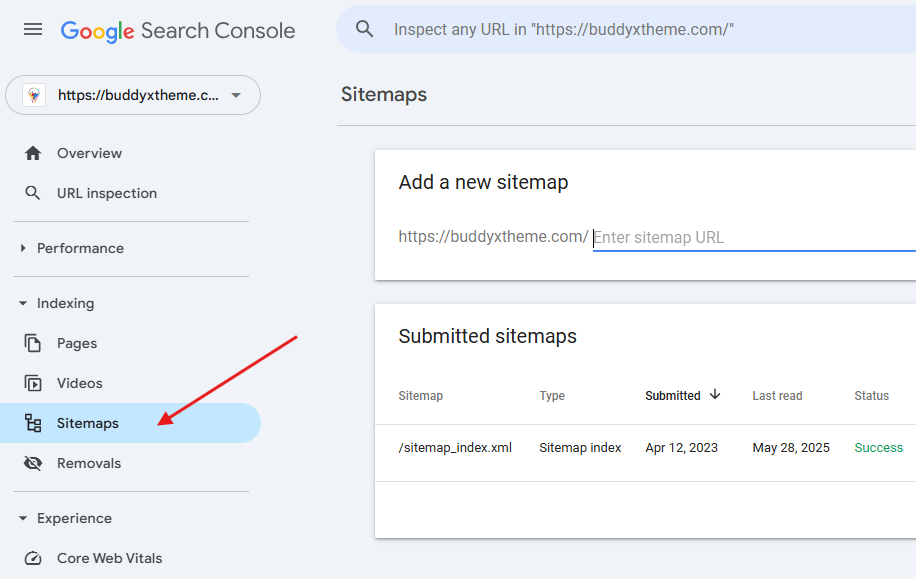
Task: Select Sitemaps in the sidebar
Action: pos(88,423)
